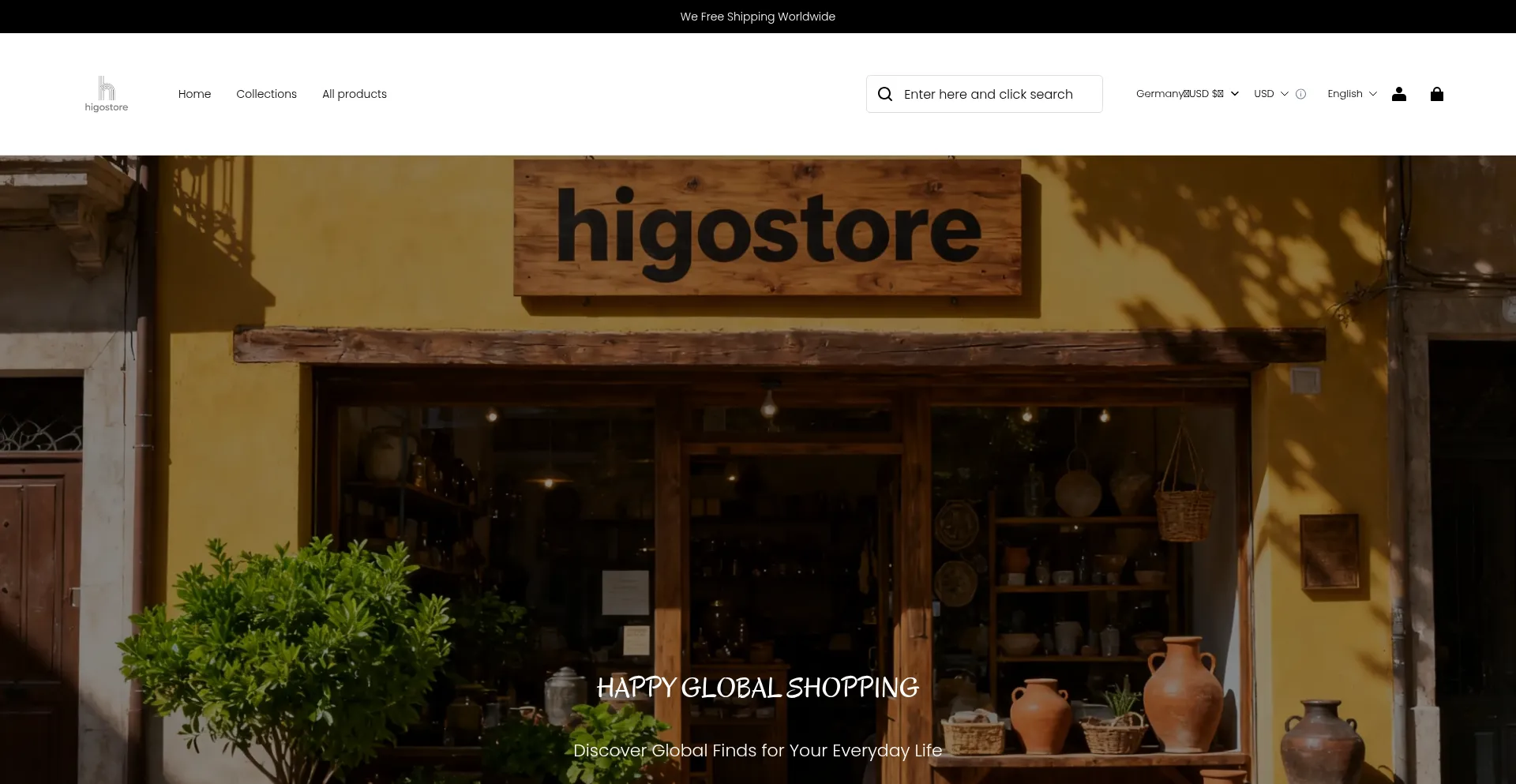Click the magnifying glass search icon
This screenshot has width=1516, height=784.
tap(885, 94)
